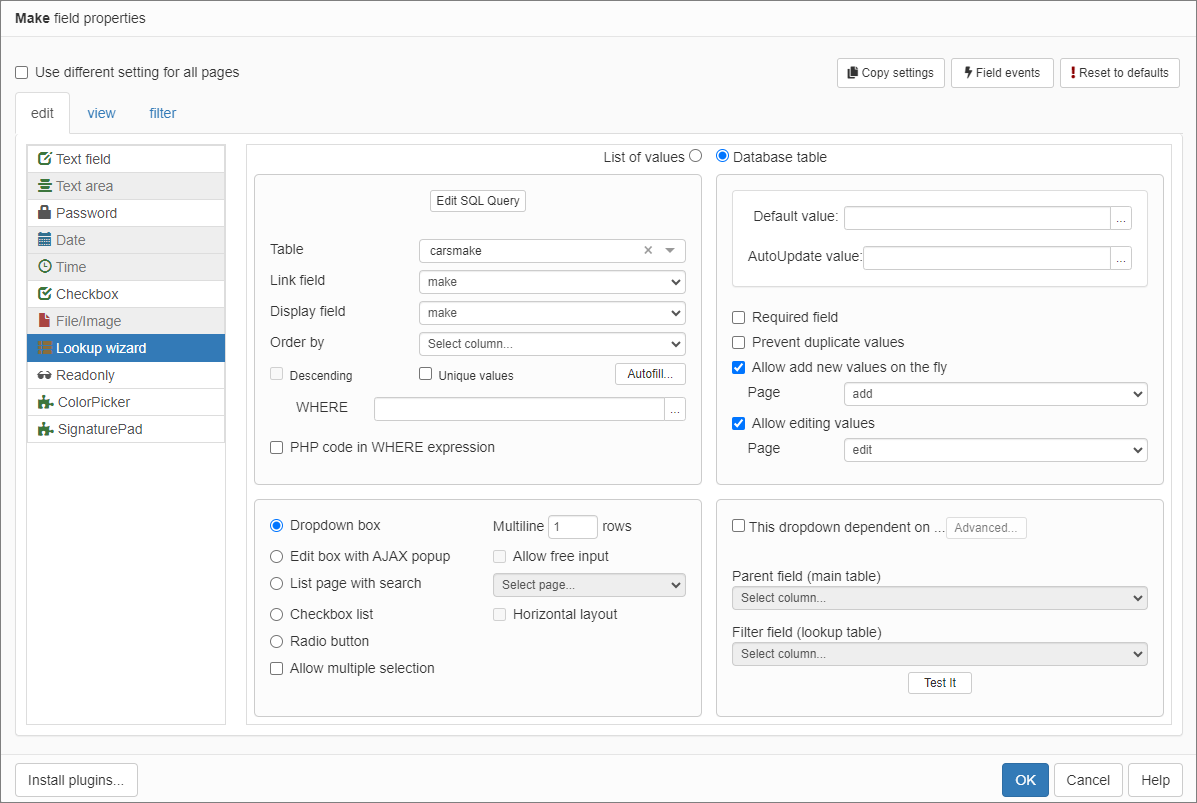The height and width of the screenshot is (803, 1197).
Task: Enable the Required field checkbox
Action: [738, 317]
